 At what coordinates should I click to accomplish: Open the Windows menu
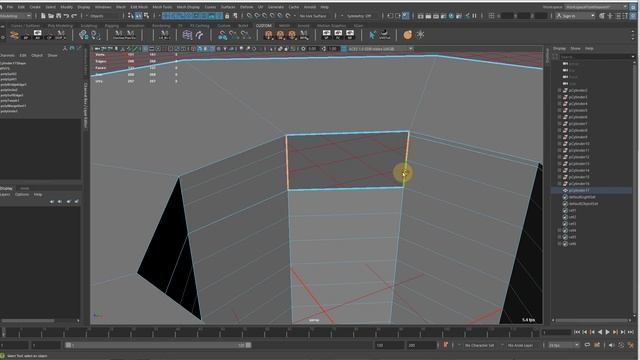(x=103, y=7)
